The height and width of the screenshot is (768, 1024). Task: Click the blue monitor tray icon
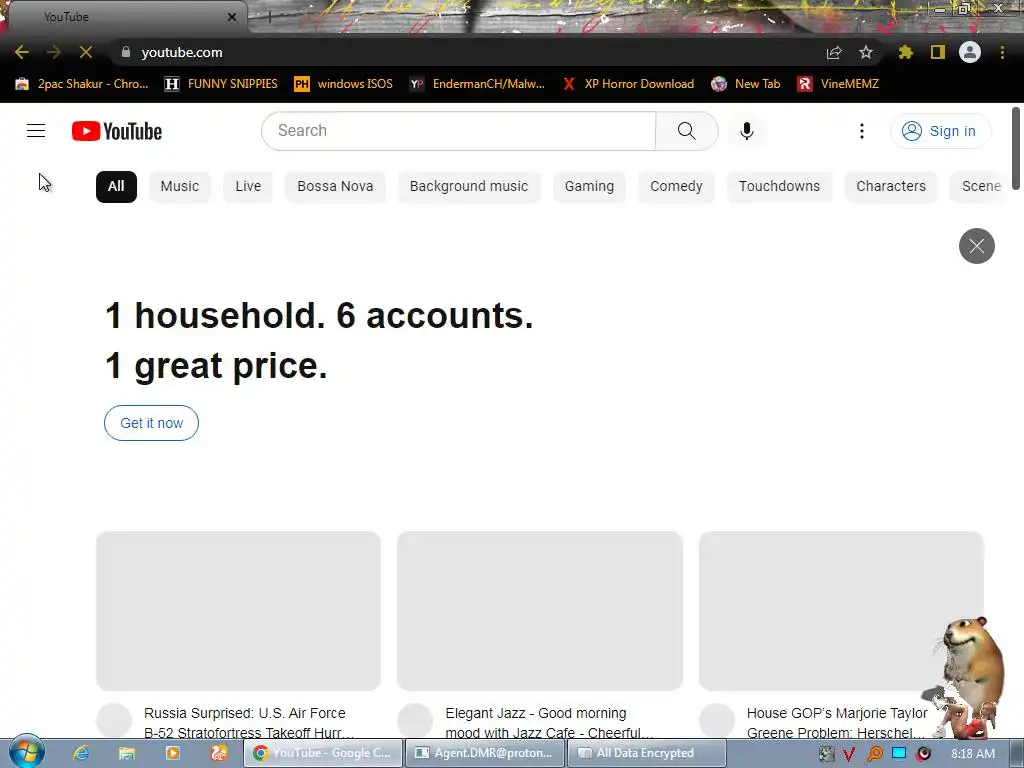(899, 753)
